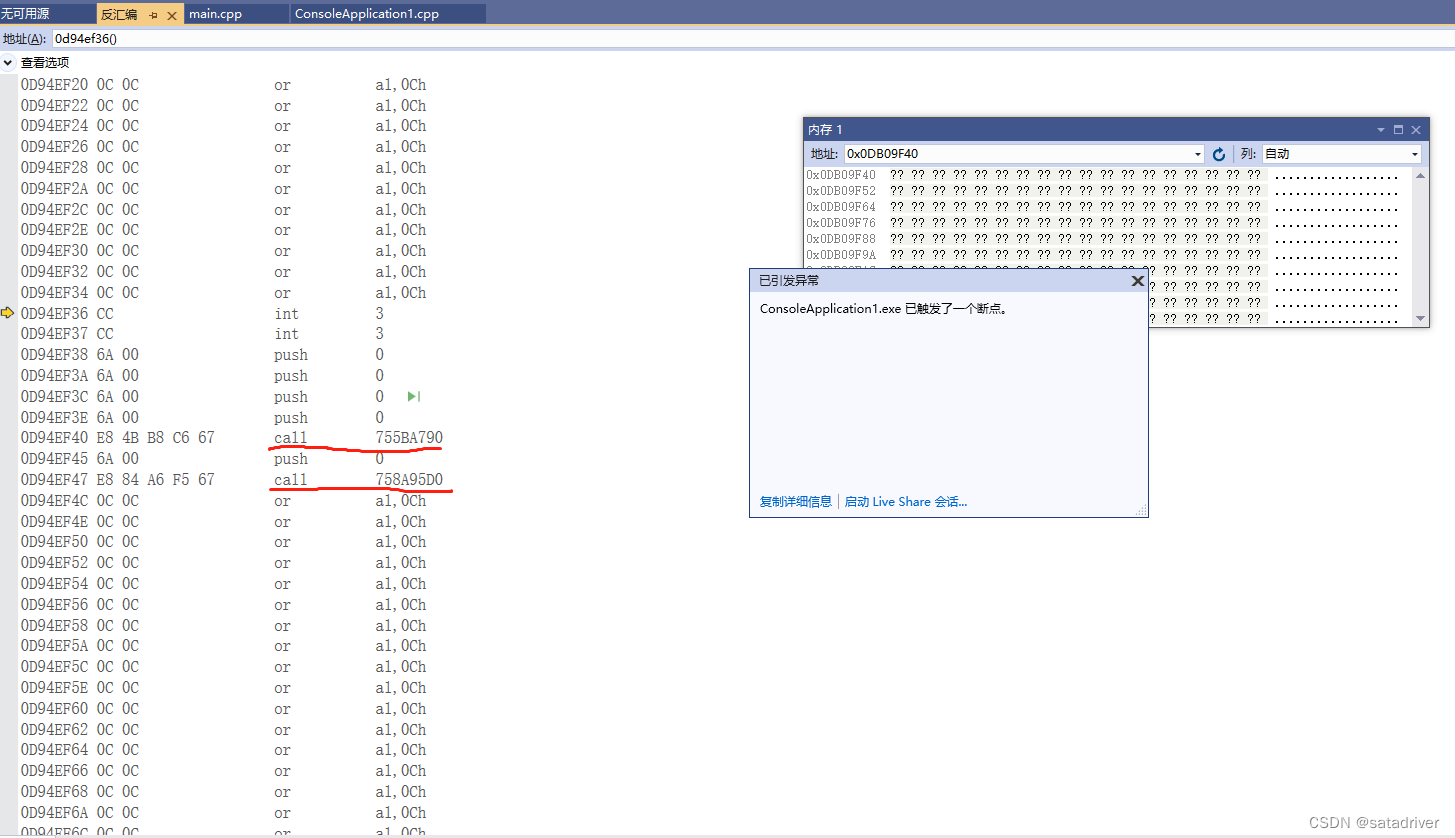This screenshot has width=1455, height=838.
Task: Click 启动 Live Share 会话 link
Action: click(906, 502)
